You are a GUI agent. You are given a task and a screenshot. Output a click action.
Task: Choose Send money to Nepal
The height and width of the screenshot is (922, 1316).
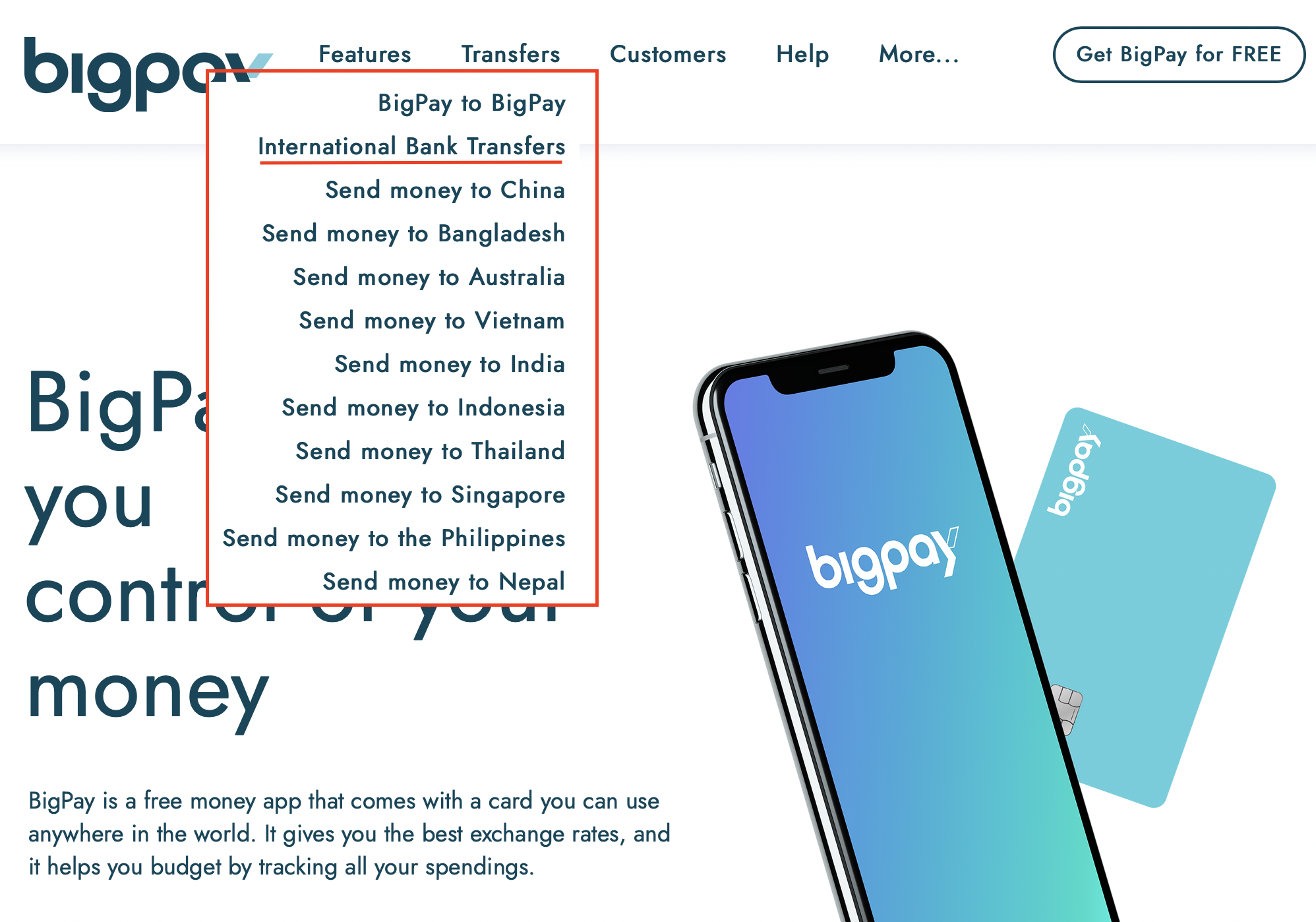[444, 582]
